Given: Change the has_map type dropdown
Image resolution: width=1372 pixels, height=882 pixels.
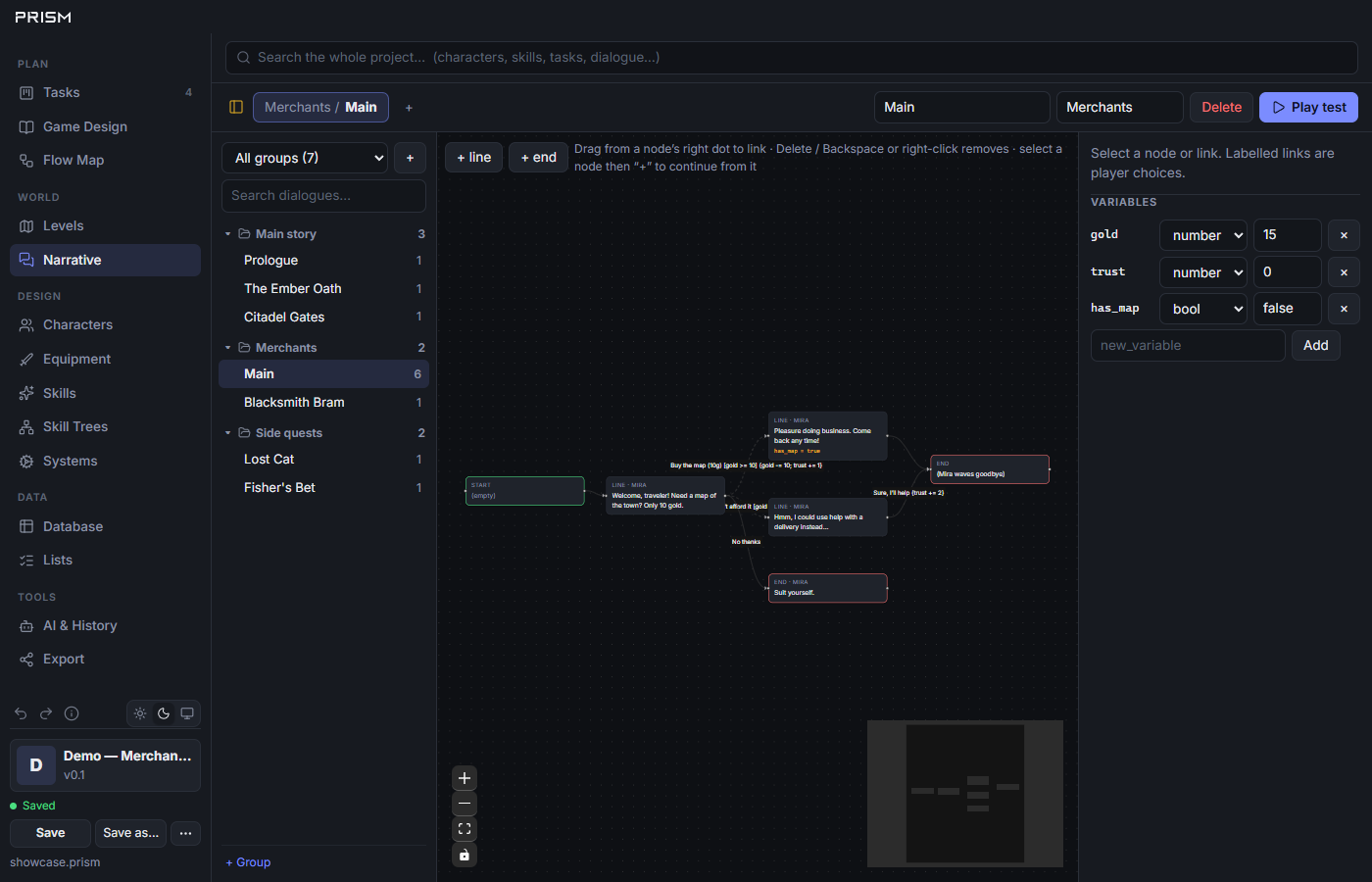Looking at the screenshot, I should (x=1203, y=309).
